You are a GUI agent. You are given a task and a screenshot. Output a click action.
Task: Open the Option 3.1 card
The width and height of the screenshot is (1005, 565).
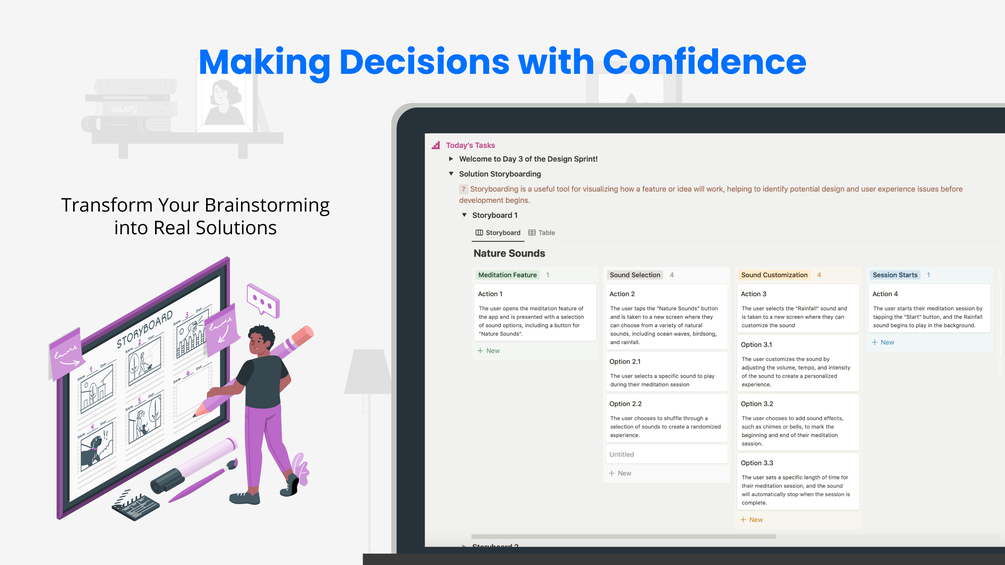797,363
